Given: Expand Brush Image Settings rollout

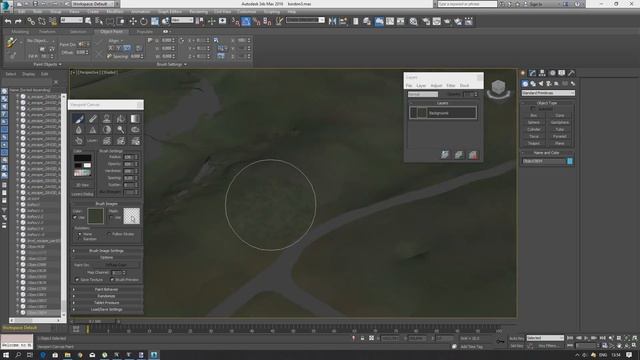Looking at the screenshot, I should [x=107, y=251].
